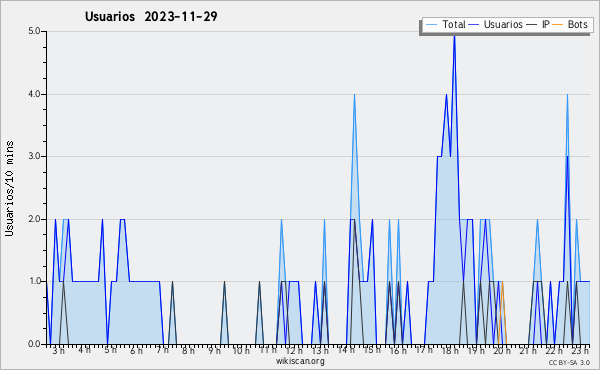This screenshot has width=600, height=370.
Task: Click the '6 h' x-axis label
Action: coord(136,350)
